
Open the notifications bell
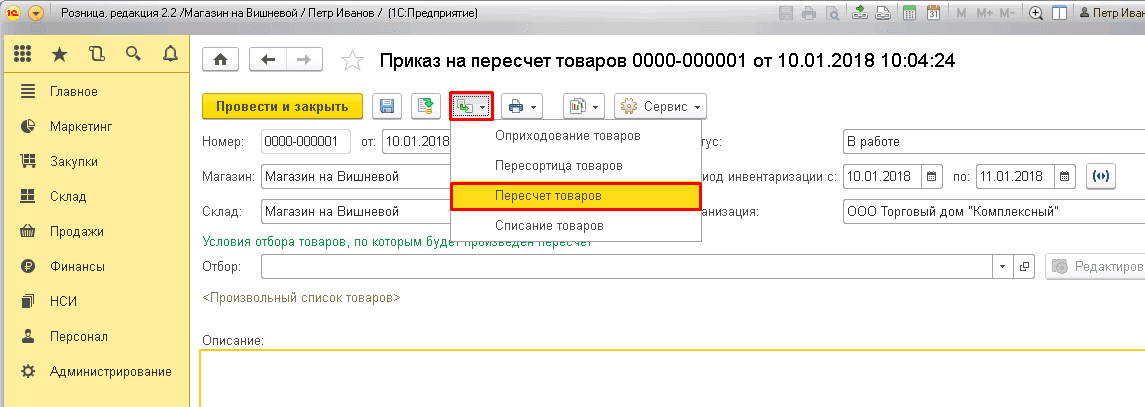(x=169, y=54)
